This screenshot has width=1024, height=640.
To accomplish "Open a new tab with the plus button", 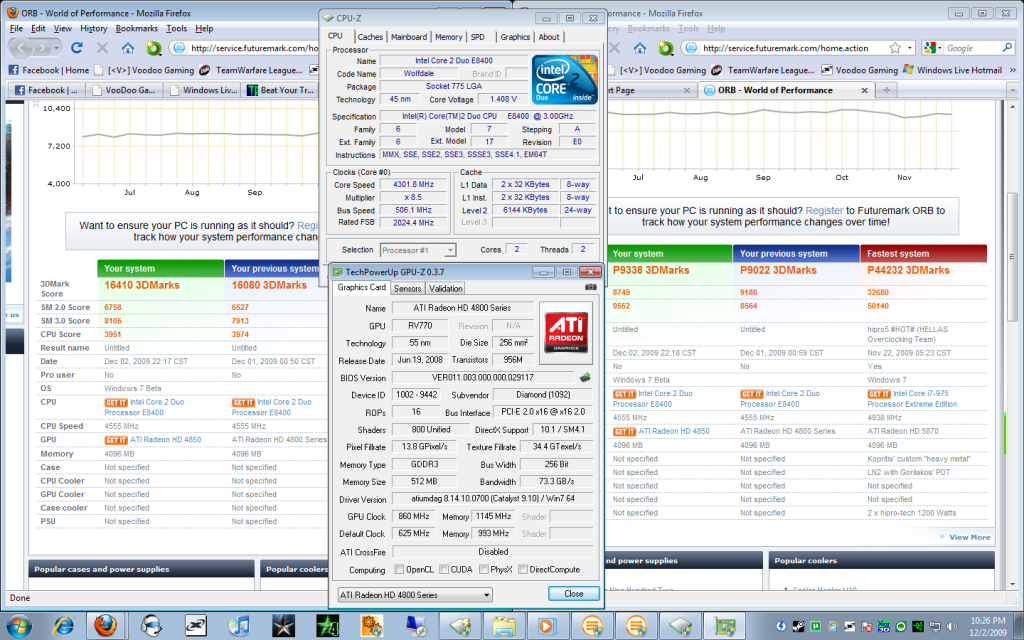I will coord(886,90).
